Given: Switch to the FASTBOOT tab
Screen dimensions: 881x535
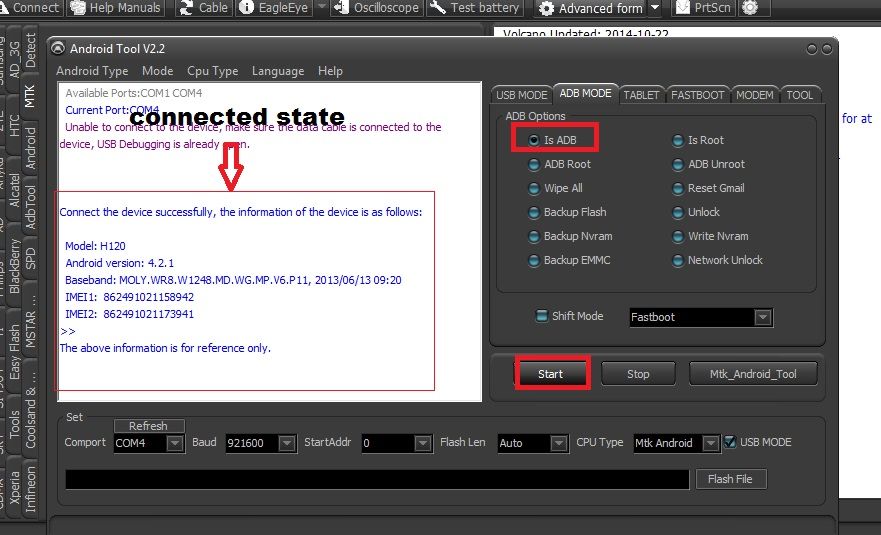Looking at the screenshot, I should click(697, 95).
